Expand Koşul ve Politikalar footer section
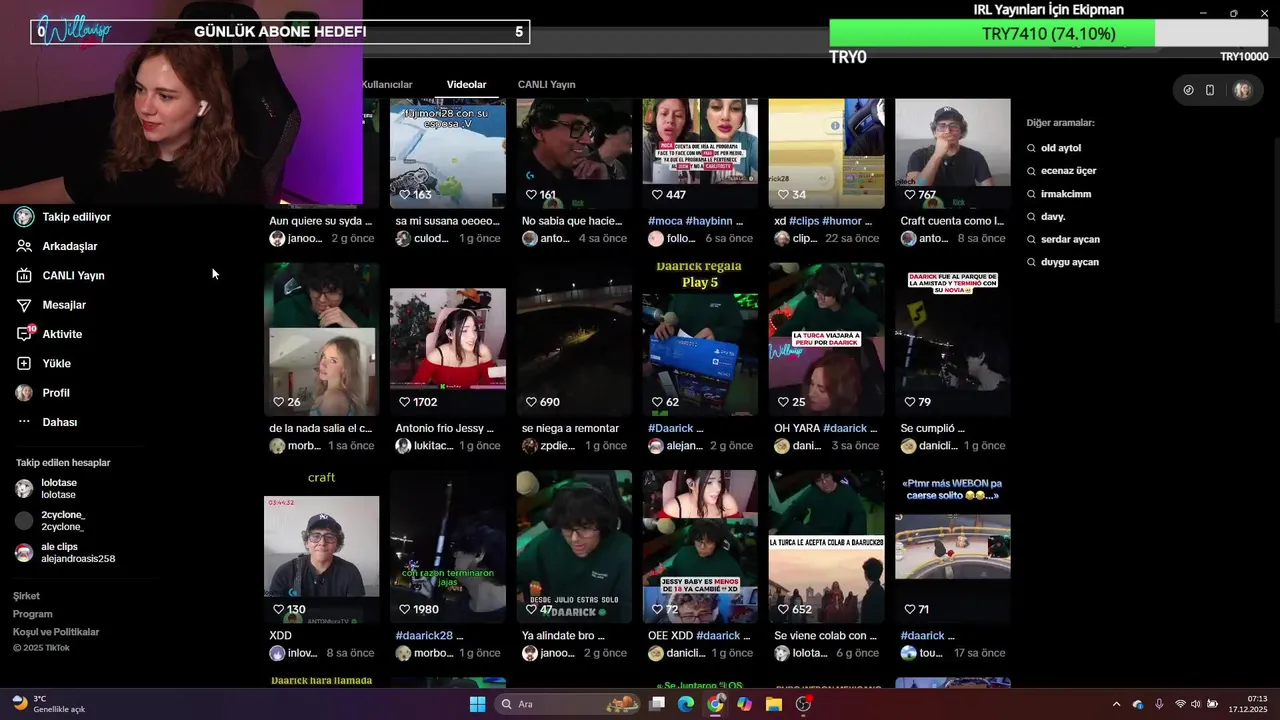The image size is (1280, 720). click(x=56, y=632)
